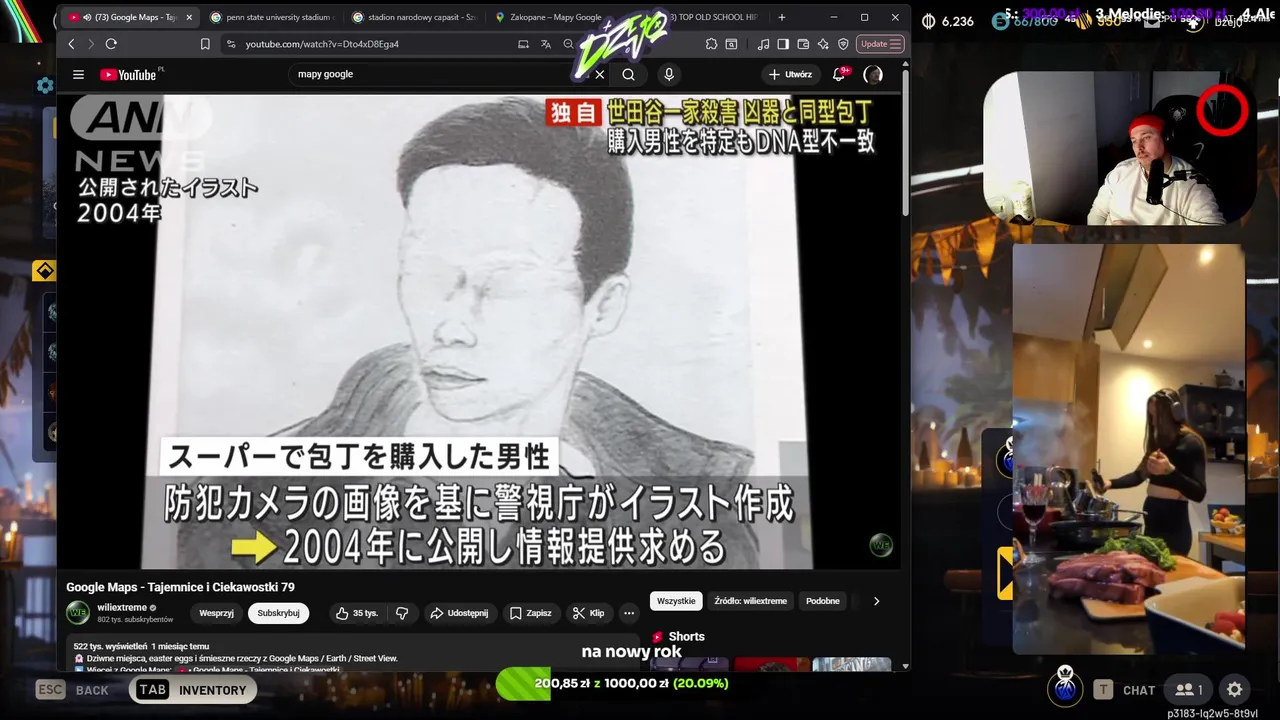Open the browser wallet icon
Screen dimensions: 1280x720
click(804, 44)
